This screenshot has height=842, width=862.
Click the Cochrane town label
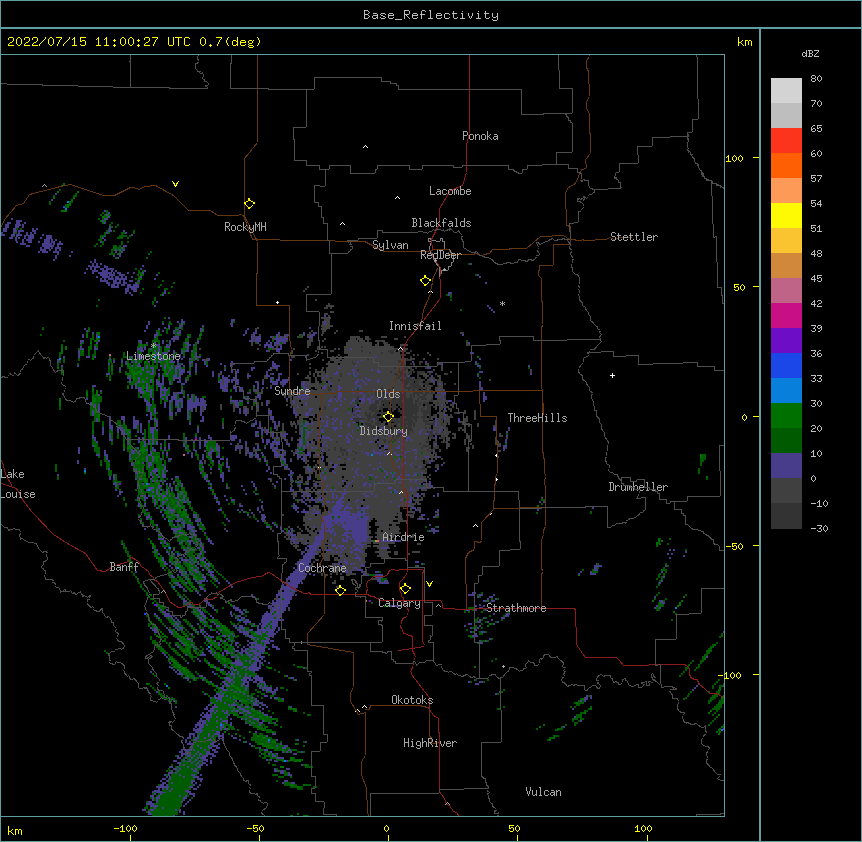point(322,568)
